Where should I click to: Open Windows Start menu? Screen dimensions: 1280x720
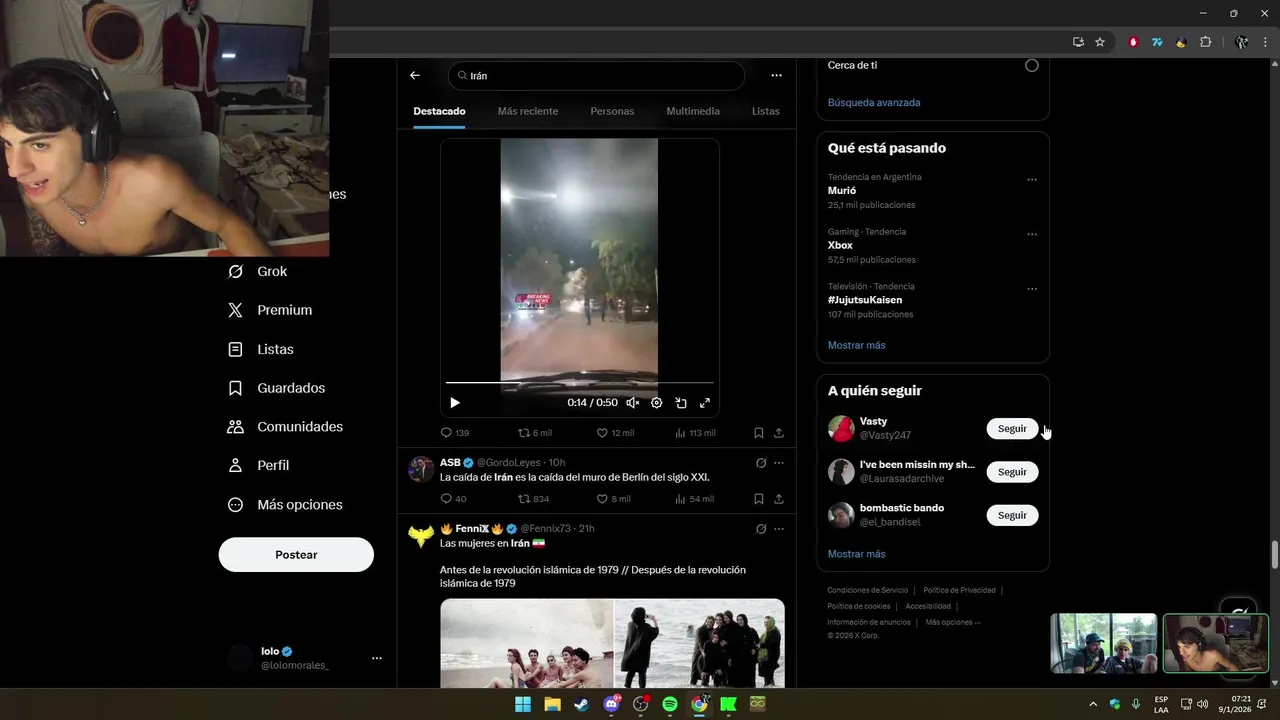(522, 704)
